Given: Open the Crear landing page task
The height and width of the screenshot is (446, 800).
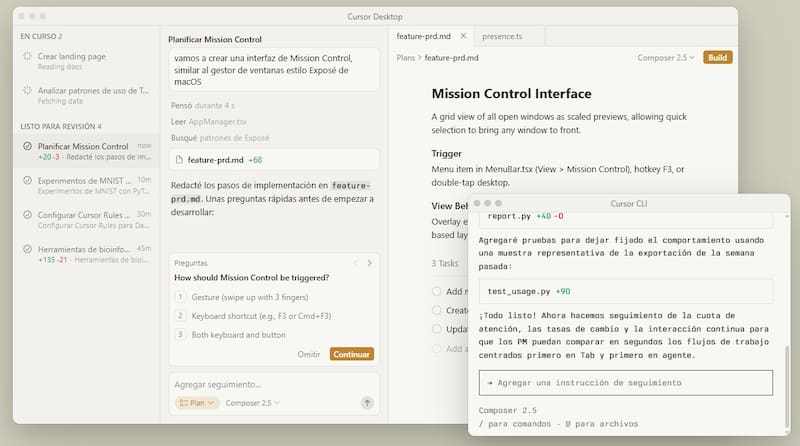Looking at the screenshot, I should [87, 61].
